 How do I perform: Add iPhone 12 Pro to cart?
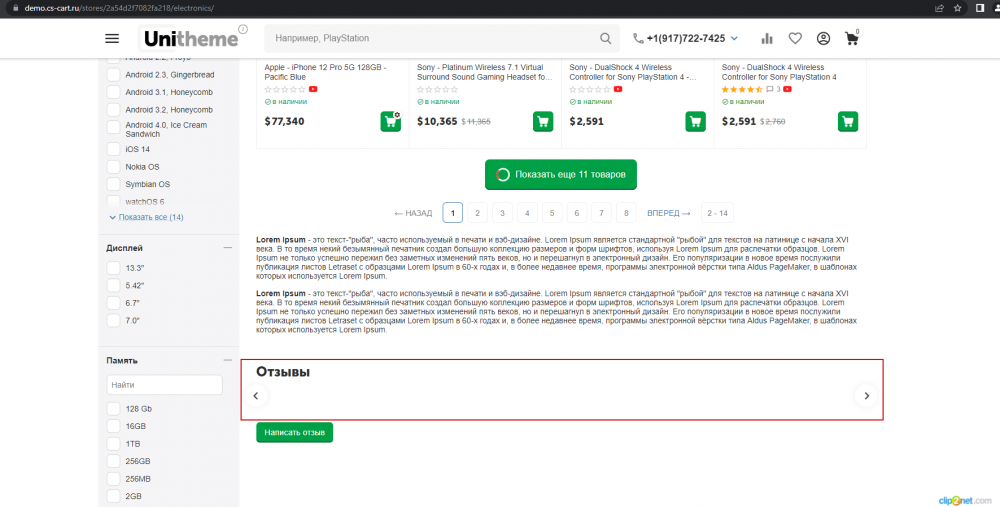point(390,121)
